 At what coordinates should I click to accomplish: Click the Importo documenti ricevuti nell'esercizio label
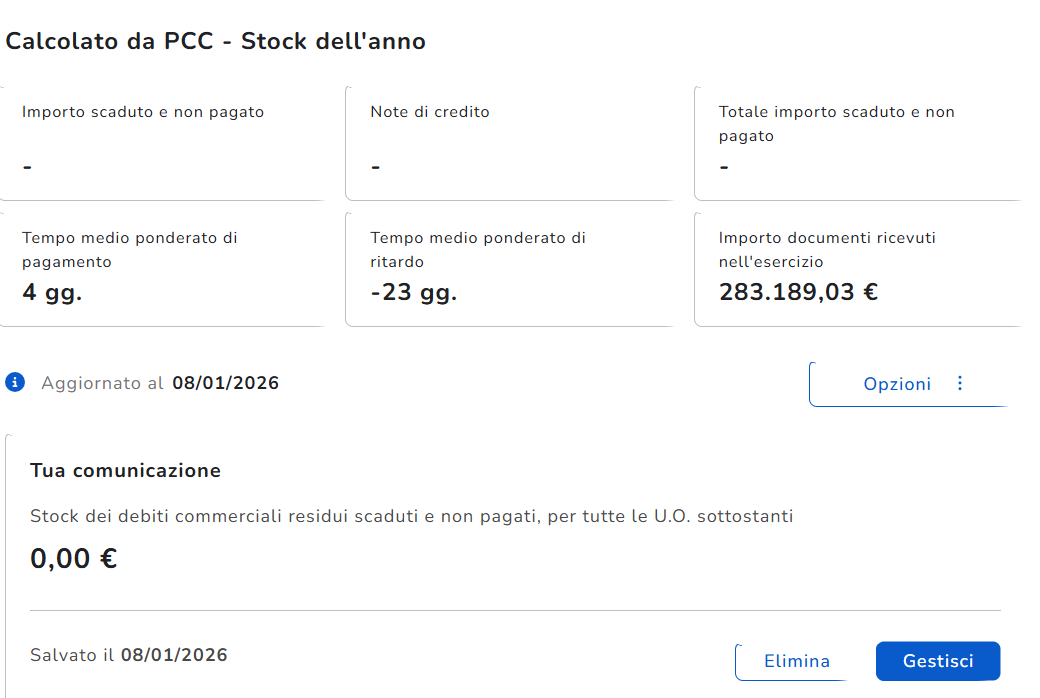(827, 250)
